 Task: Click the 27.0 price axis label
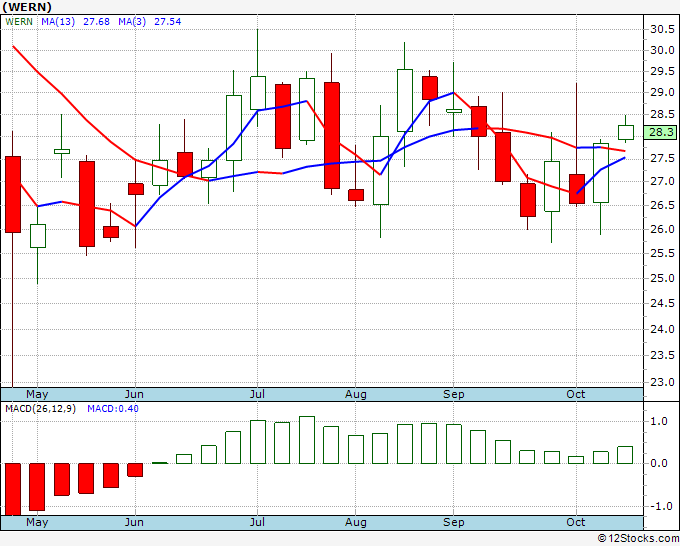click(662, 181)
